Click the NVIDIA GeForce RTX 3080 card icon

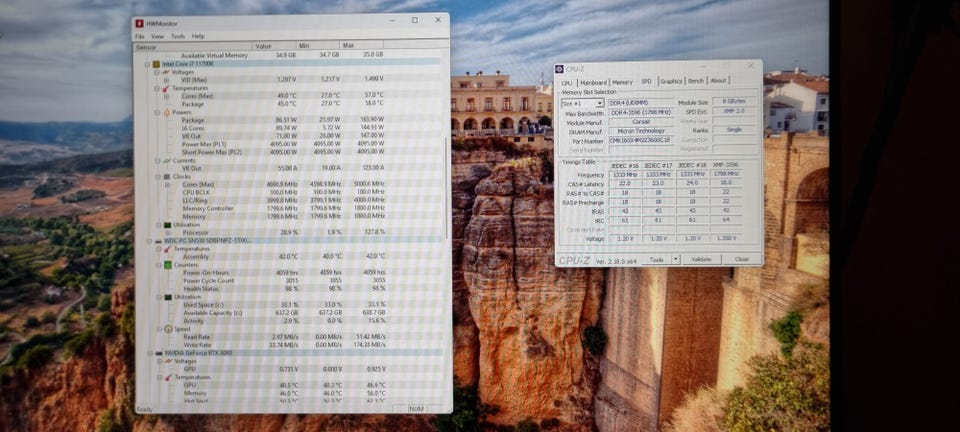coord(159,353)
